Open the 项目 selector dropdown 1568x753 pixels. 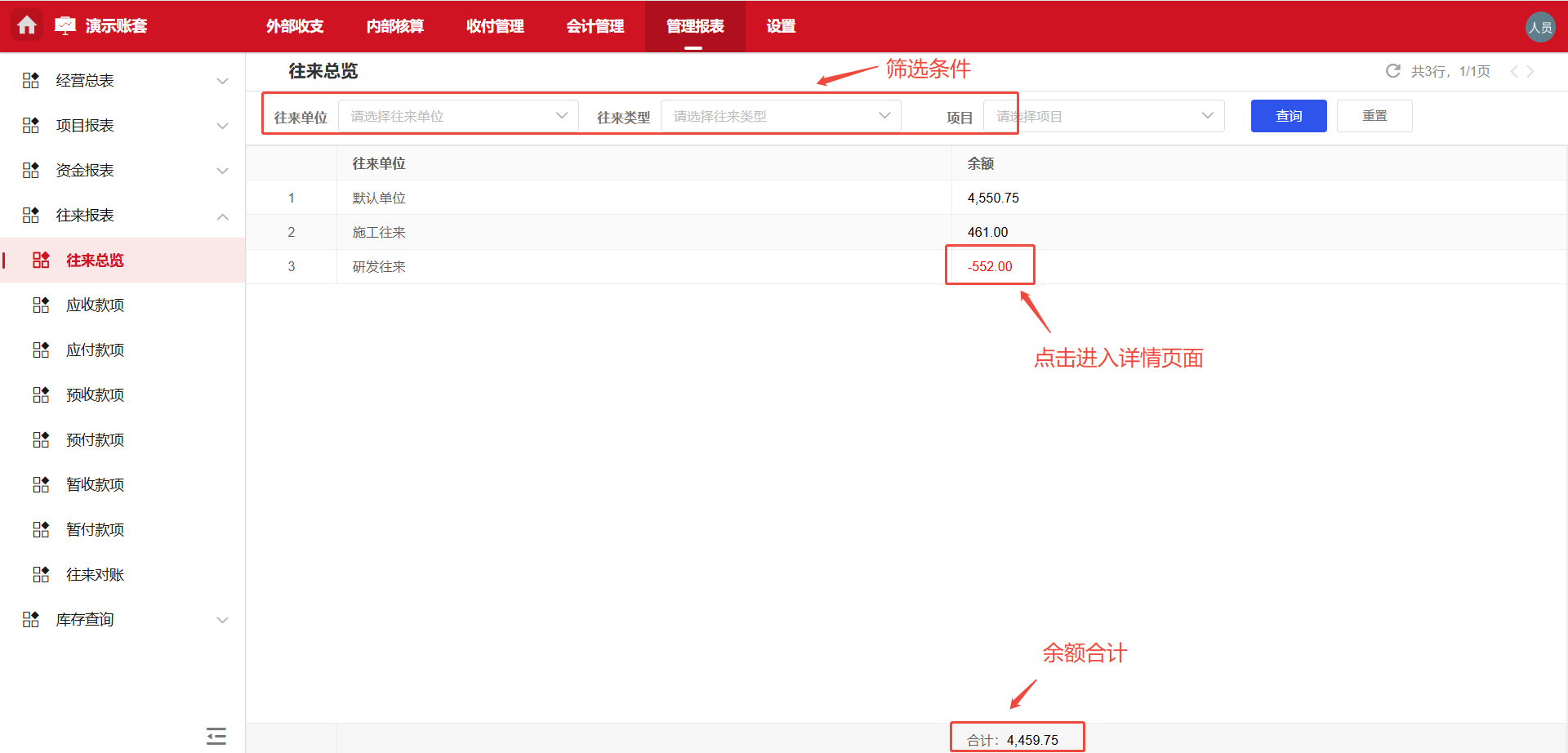(x=1102, y=115)
